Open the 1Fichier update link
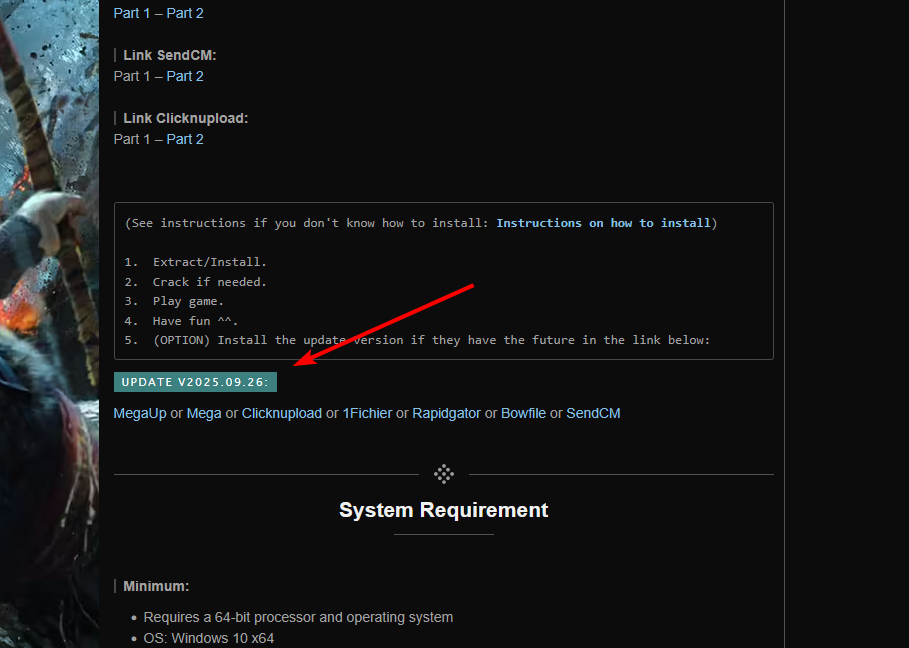Image resolution: width=909 pixels, height=648 pixels. [x=367, y=413]
